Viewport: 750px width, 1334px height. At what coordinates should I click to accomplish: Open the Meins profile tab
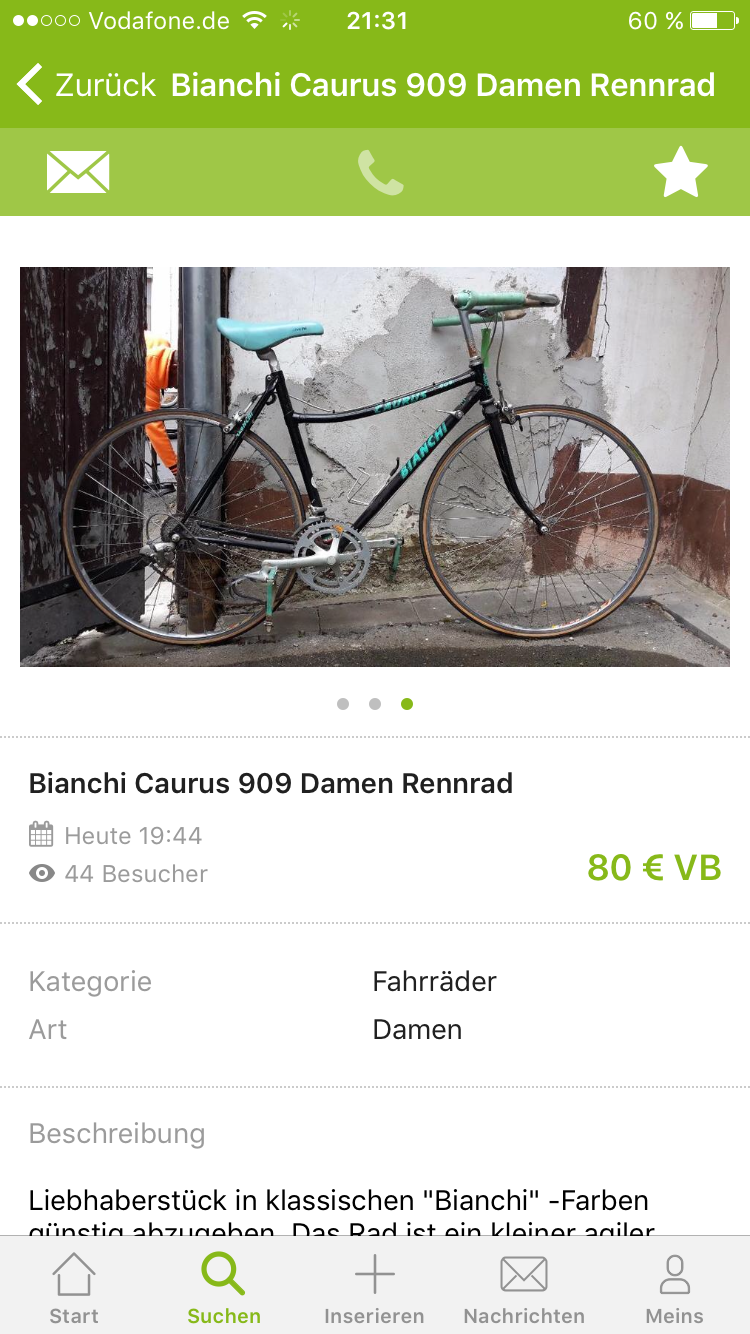675,1290
